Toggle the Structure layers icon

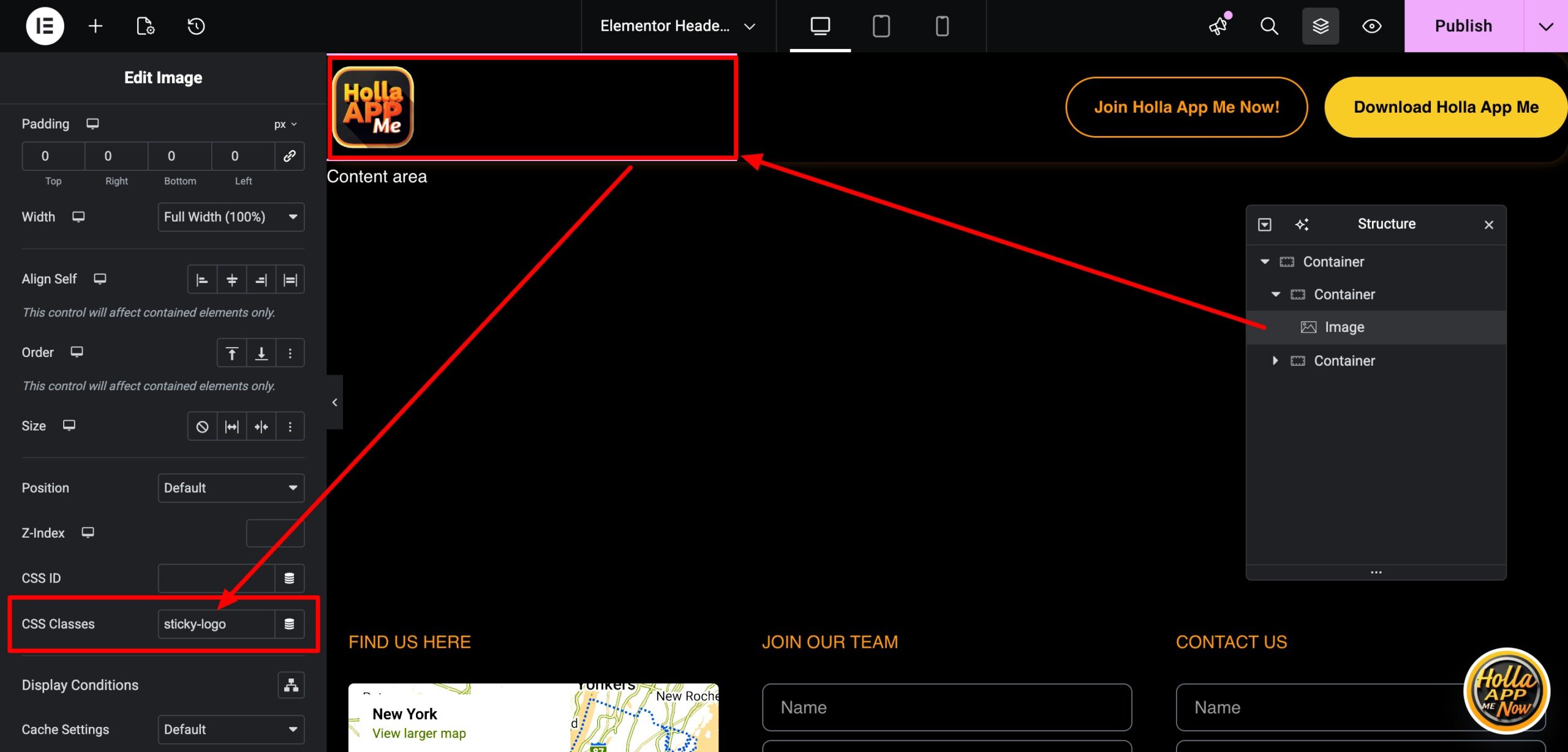(x=1321, y=26)
